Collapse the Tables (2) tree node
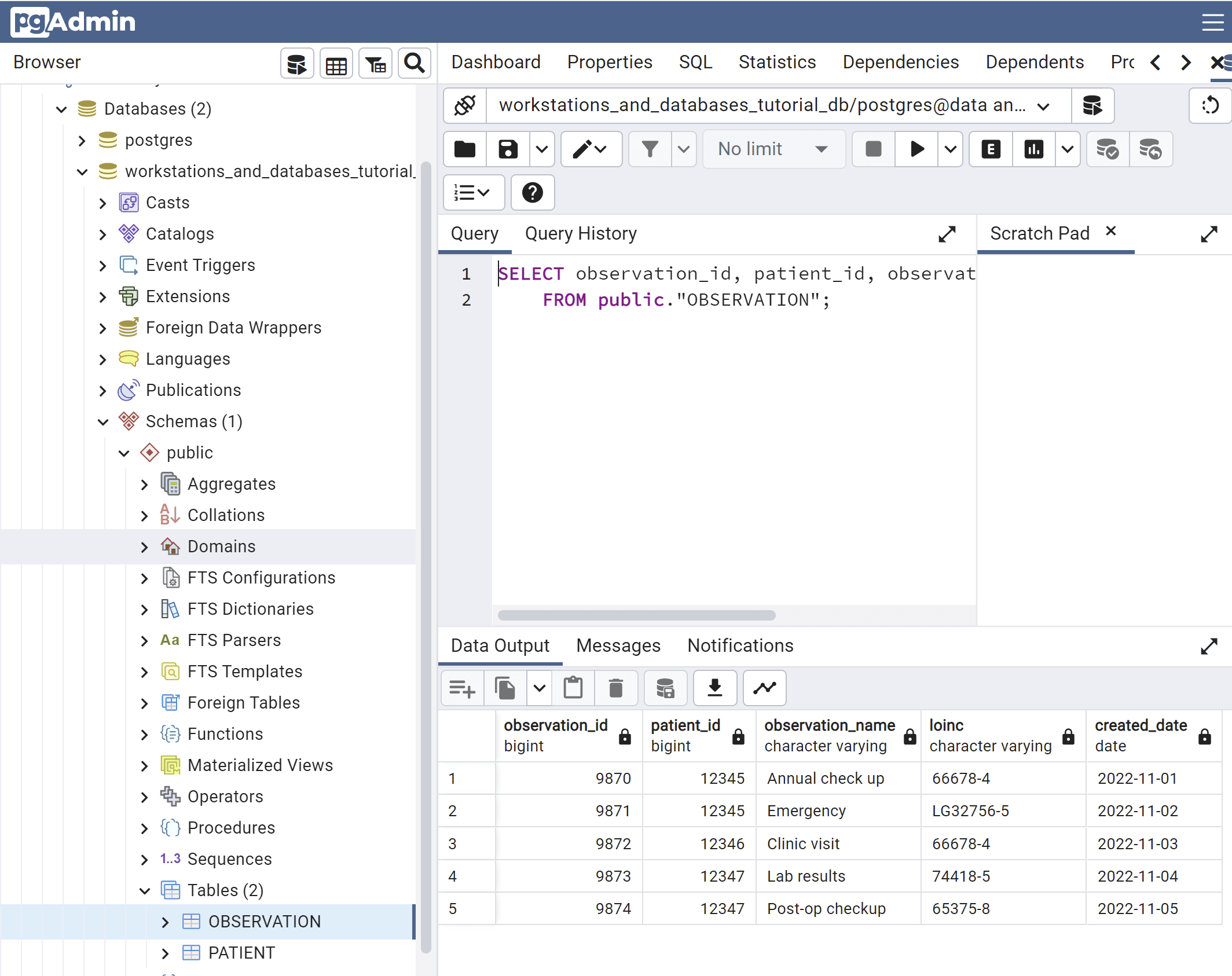 [145, 891]
